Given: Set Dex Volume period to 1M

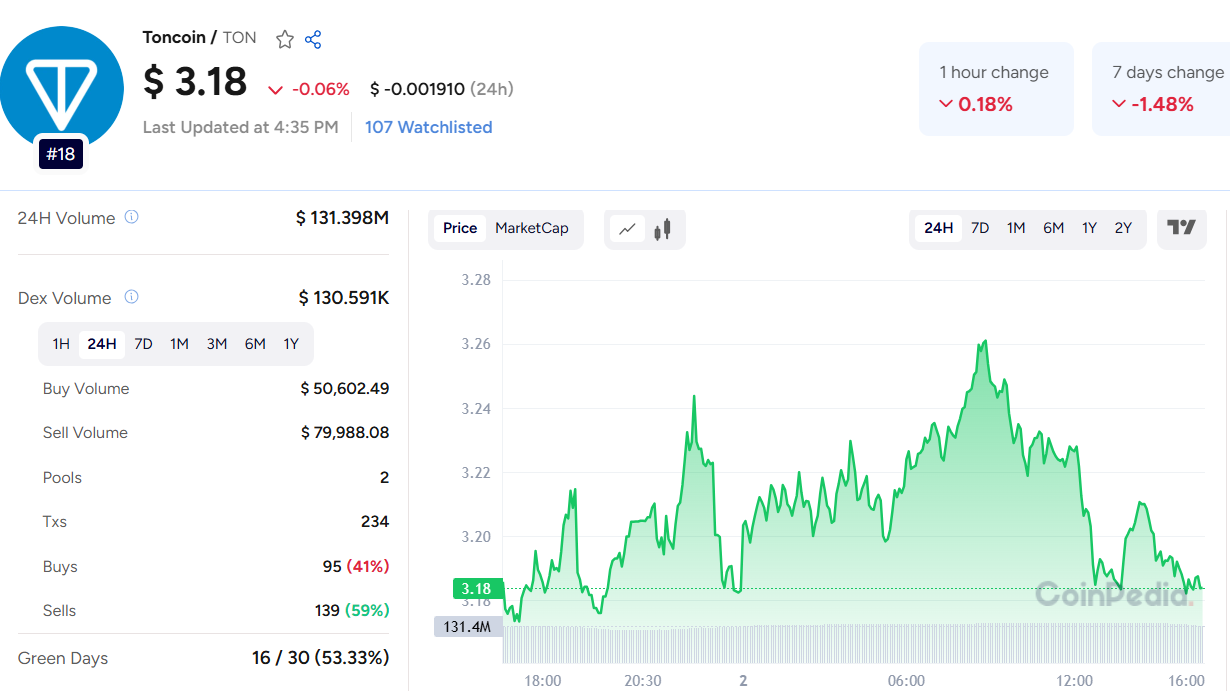Looking at the screenshot, I should [x=179, y=344].
